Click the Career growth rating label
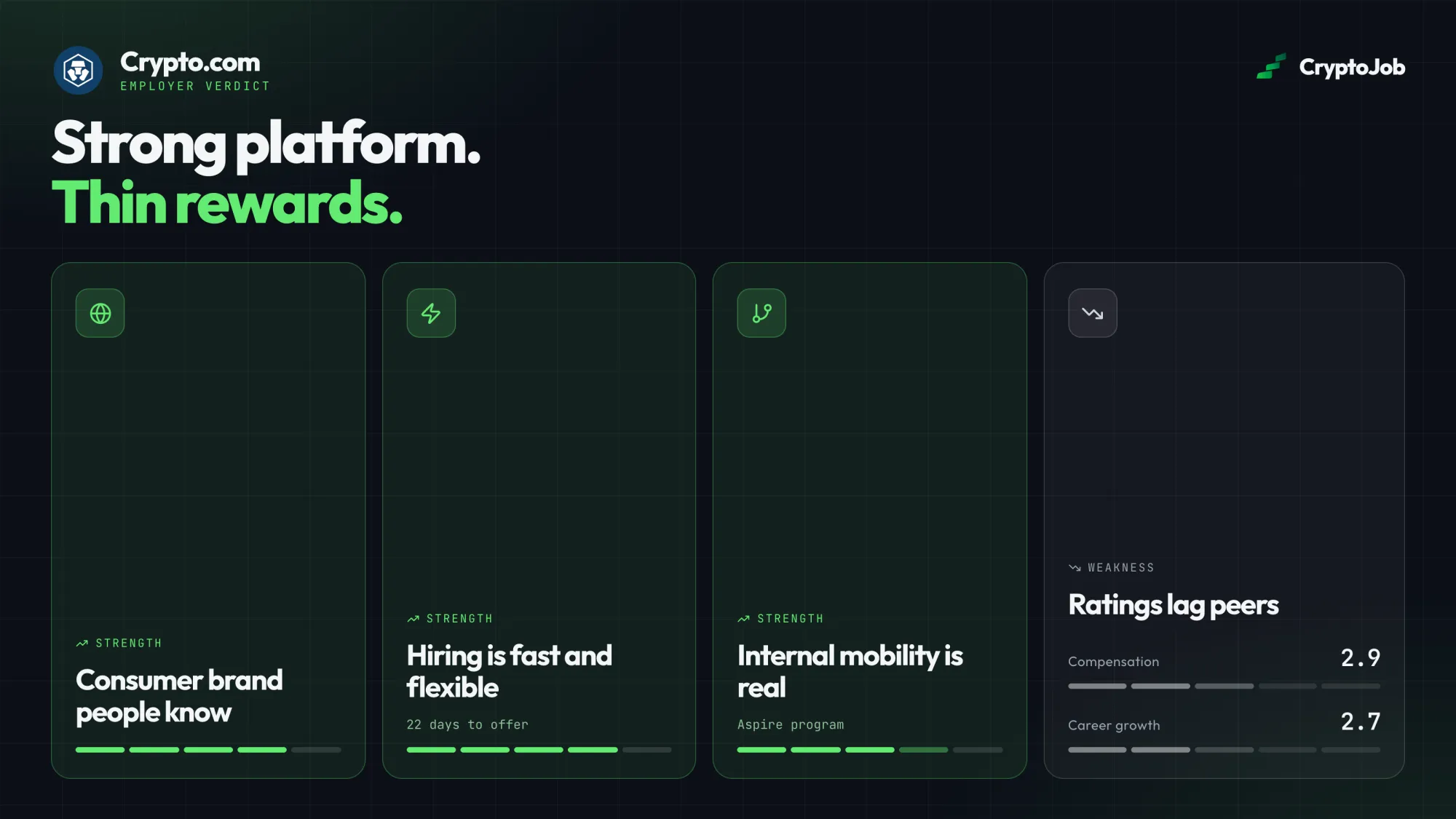The image size is (1456, 819). (x=1114, y=726)
